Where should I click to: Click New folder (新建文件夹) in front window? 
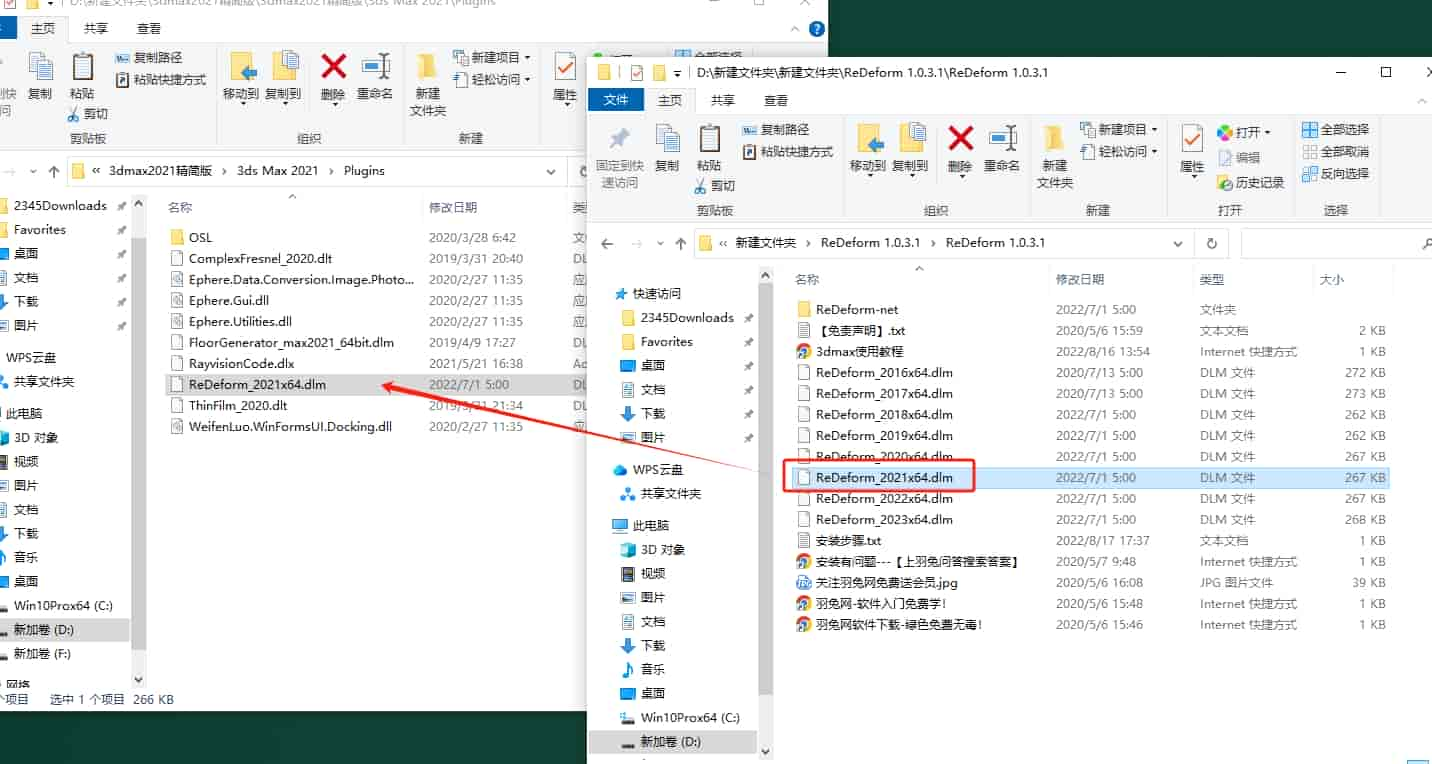1054,157
